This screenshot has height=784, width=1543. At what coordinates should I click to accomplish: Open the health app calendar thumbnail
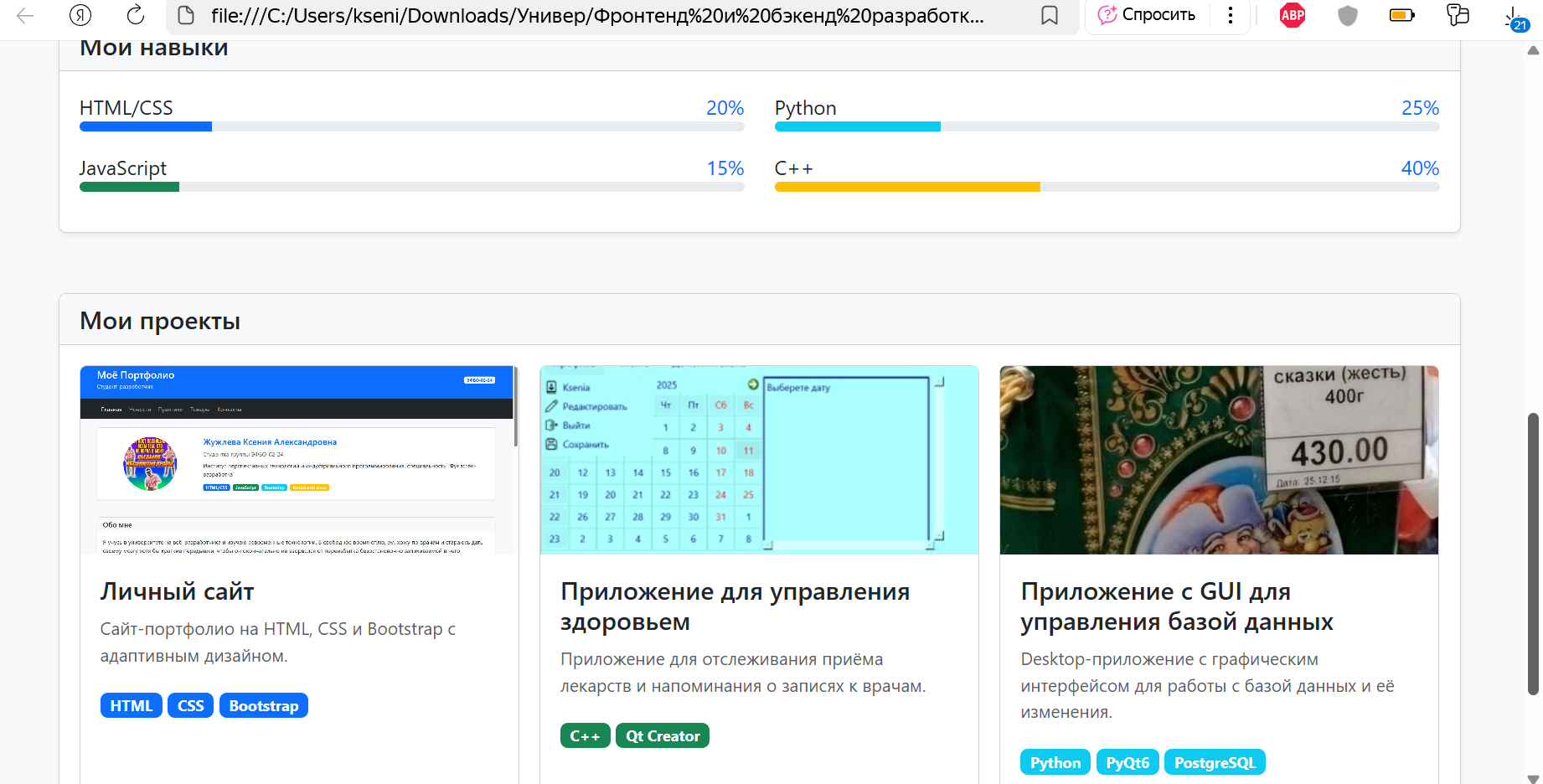(x=758, y=460)
